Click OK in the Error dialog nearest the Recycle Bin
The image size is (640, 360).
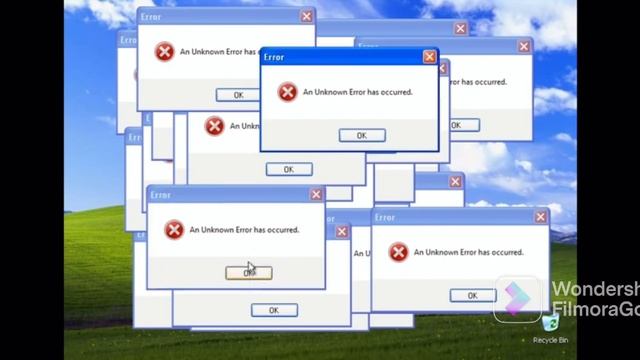(473, 296)
